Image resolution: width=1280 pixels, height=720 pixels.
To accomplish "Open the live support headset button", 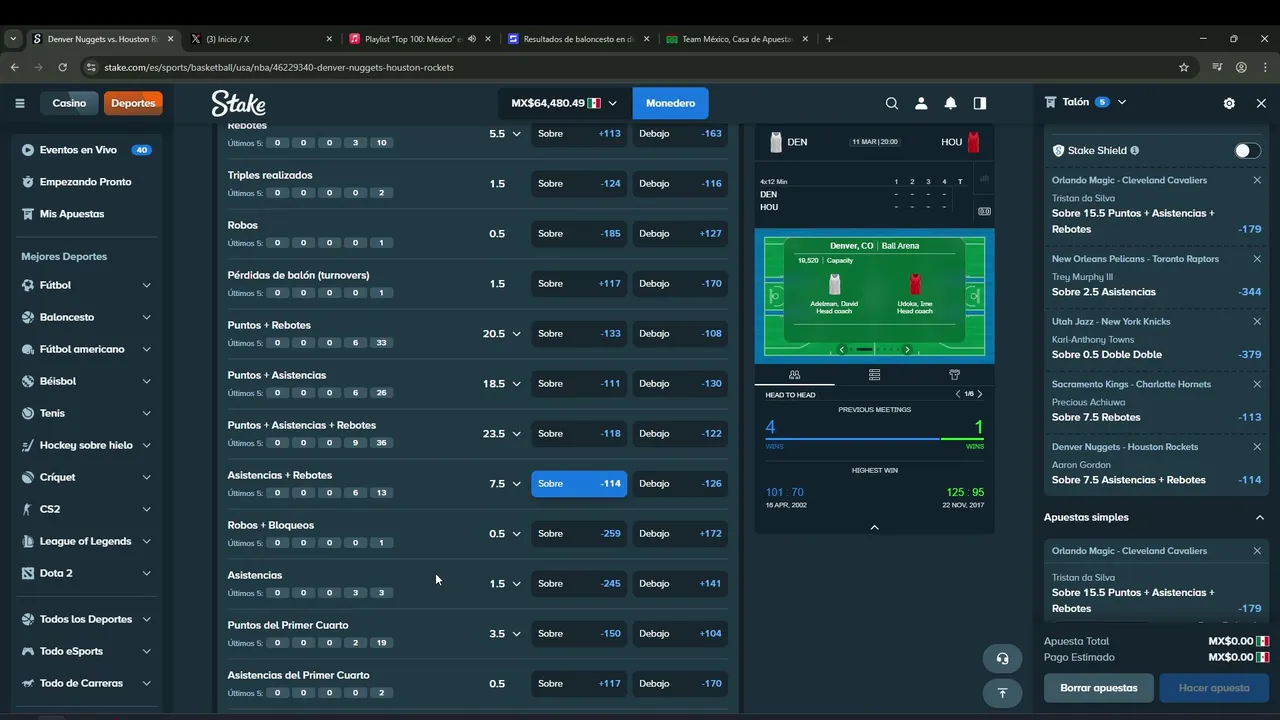I will tap(1002, 658).
